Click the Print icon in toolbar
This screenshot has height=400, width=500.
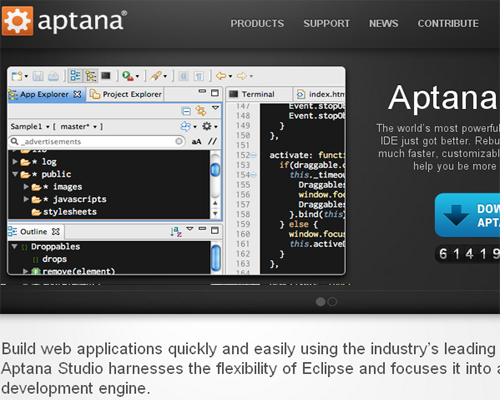(53, 76)
